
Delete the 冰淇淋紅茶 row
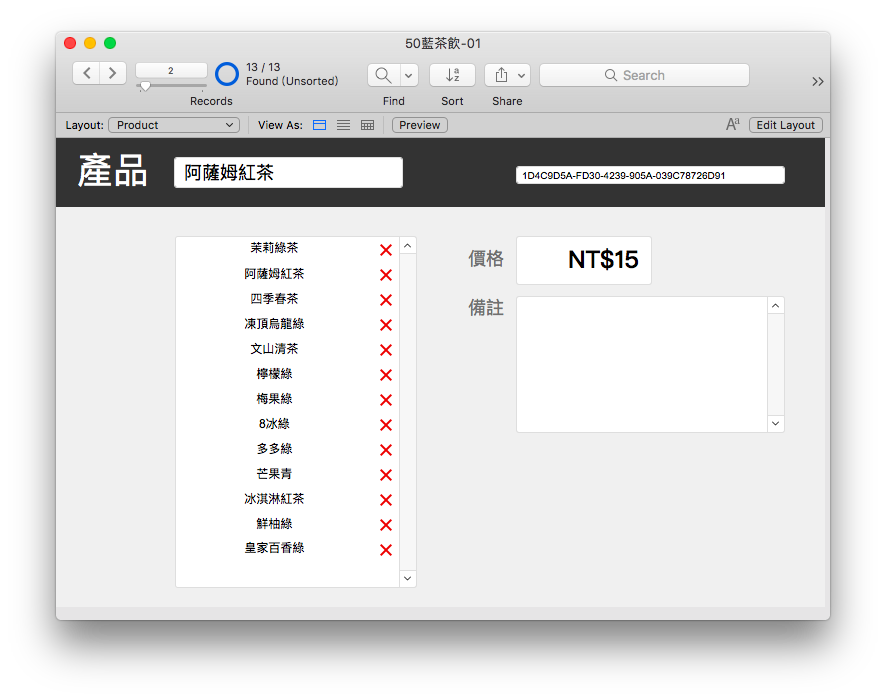(386, 500)
